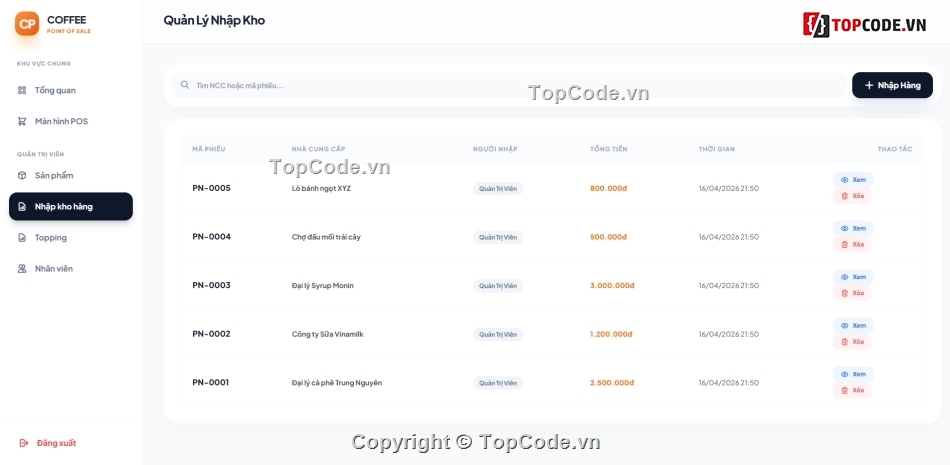Open the Topping management page
The width and height of the screenshot is (950, 465).
[71, 238]
